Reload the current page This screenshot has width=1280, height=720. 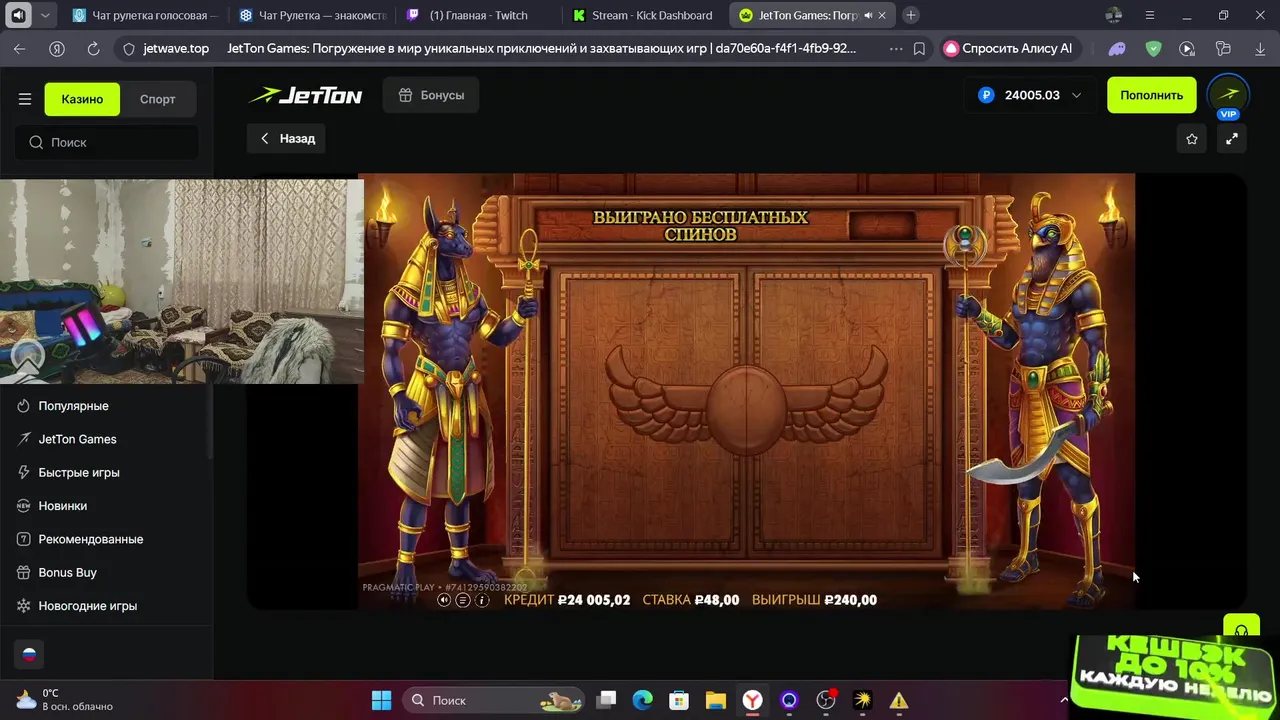click(93, 48)
